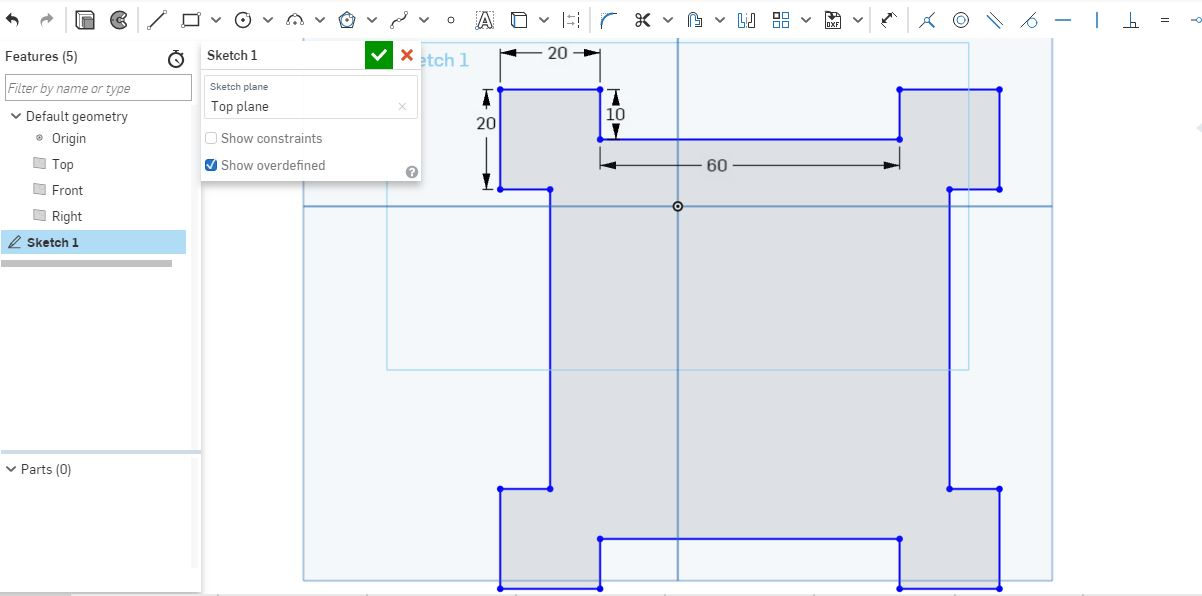Open the Spline tool dropdown arrow
Screen dimensions: 1202x596
coord(424,20)
